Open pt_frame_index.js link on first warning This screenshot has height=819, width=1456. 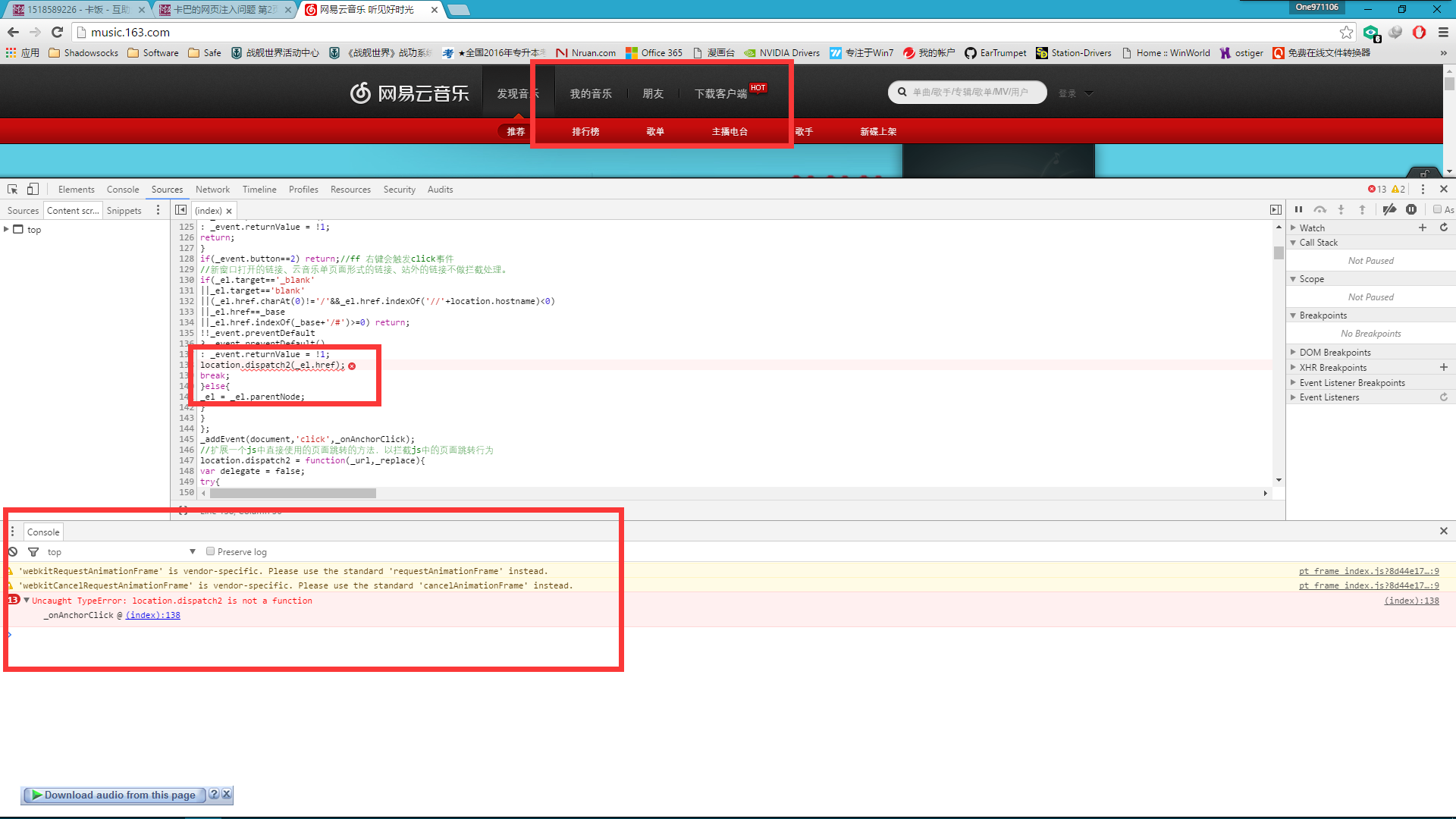pyautogui.click(x=1369, y=571)
